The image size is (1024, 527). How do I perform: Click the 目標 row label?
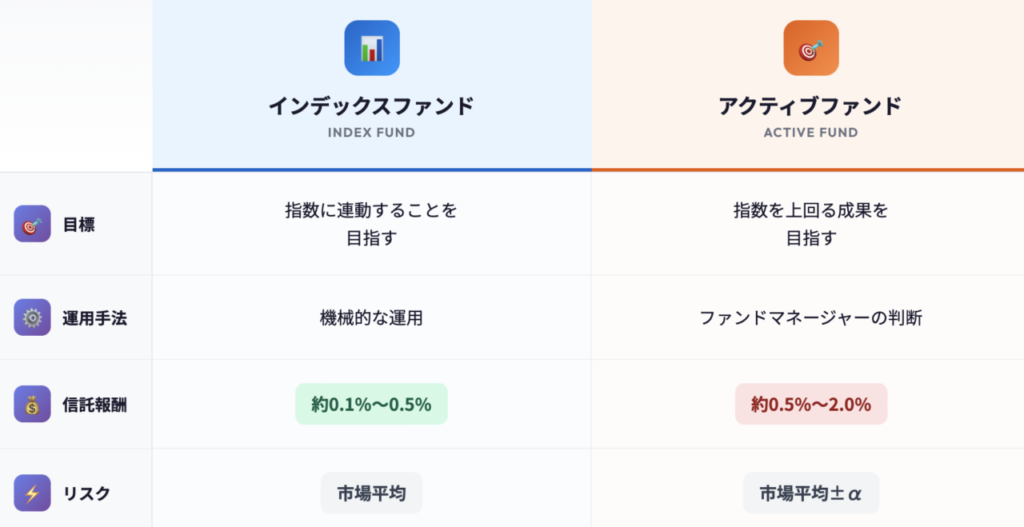click(79, 224)
